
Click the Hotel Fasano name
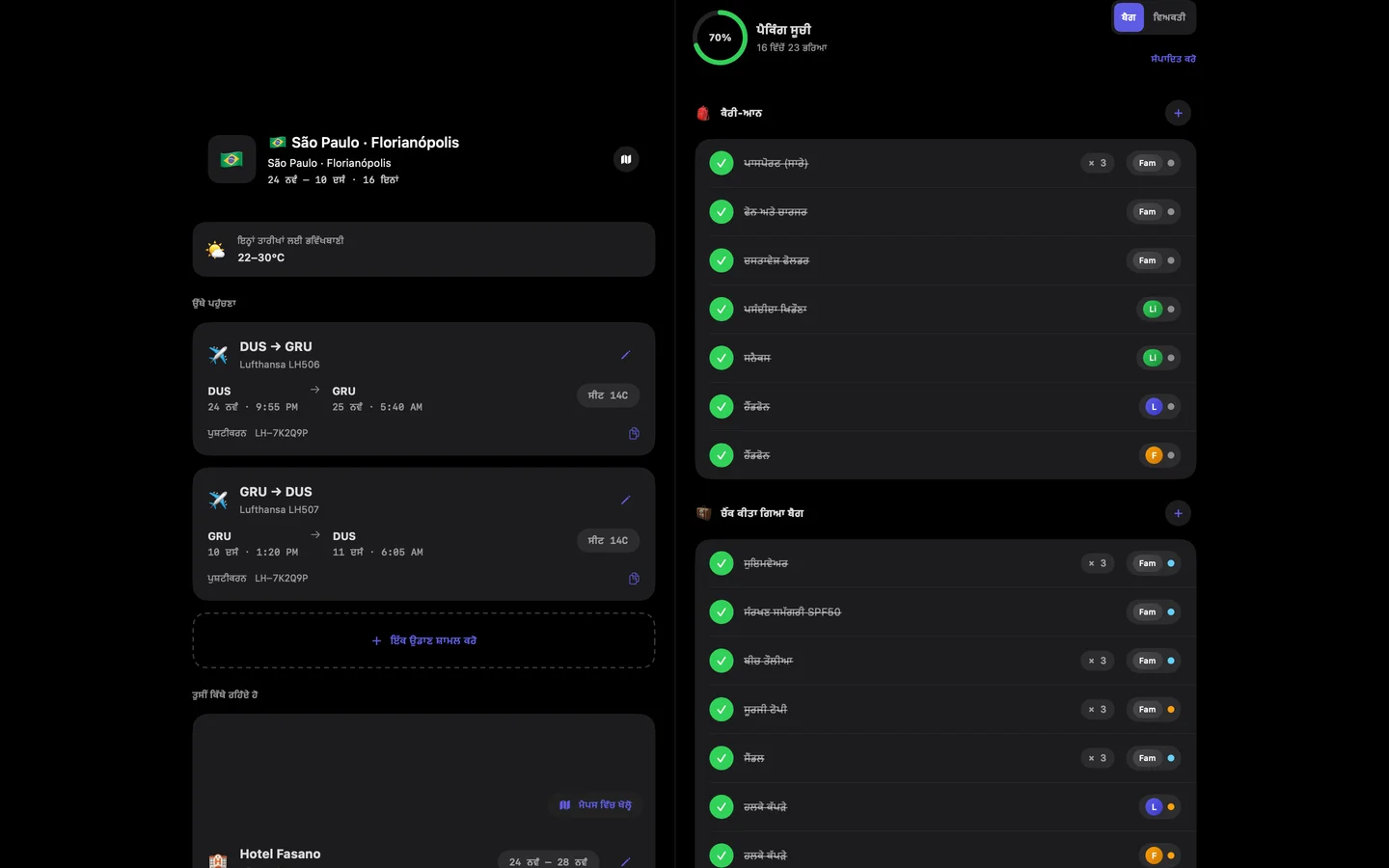point(280,854)
